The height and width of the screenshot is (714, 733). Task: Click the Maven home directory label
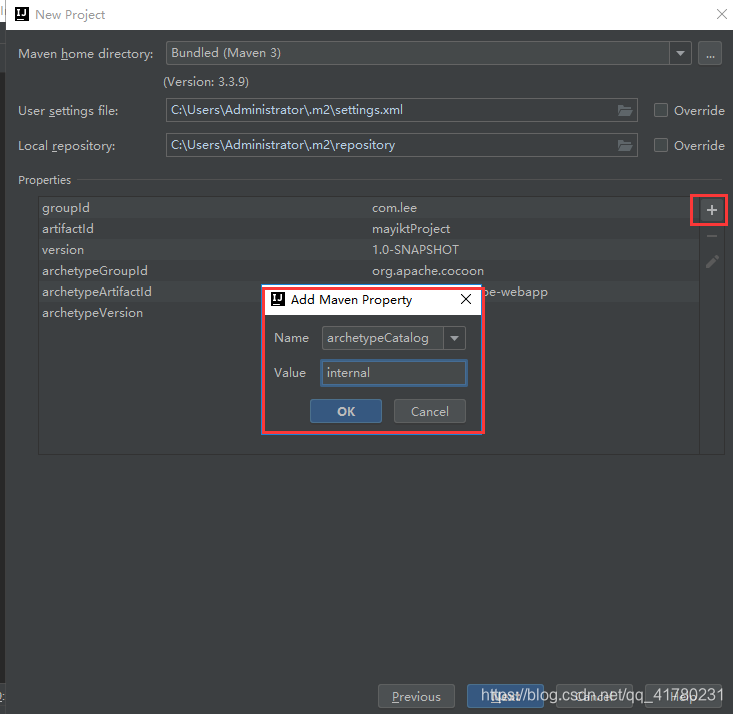86,54
